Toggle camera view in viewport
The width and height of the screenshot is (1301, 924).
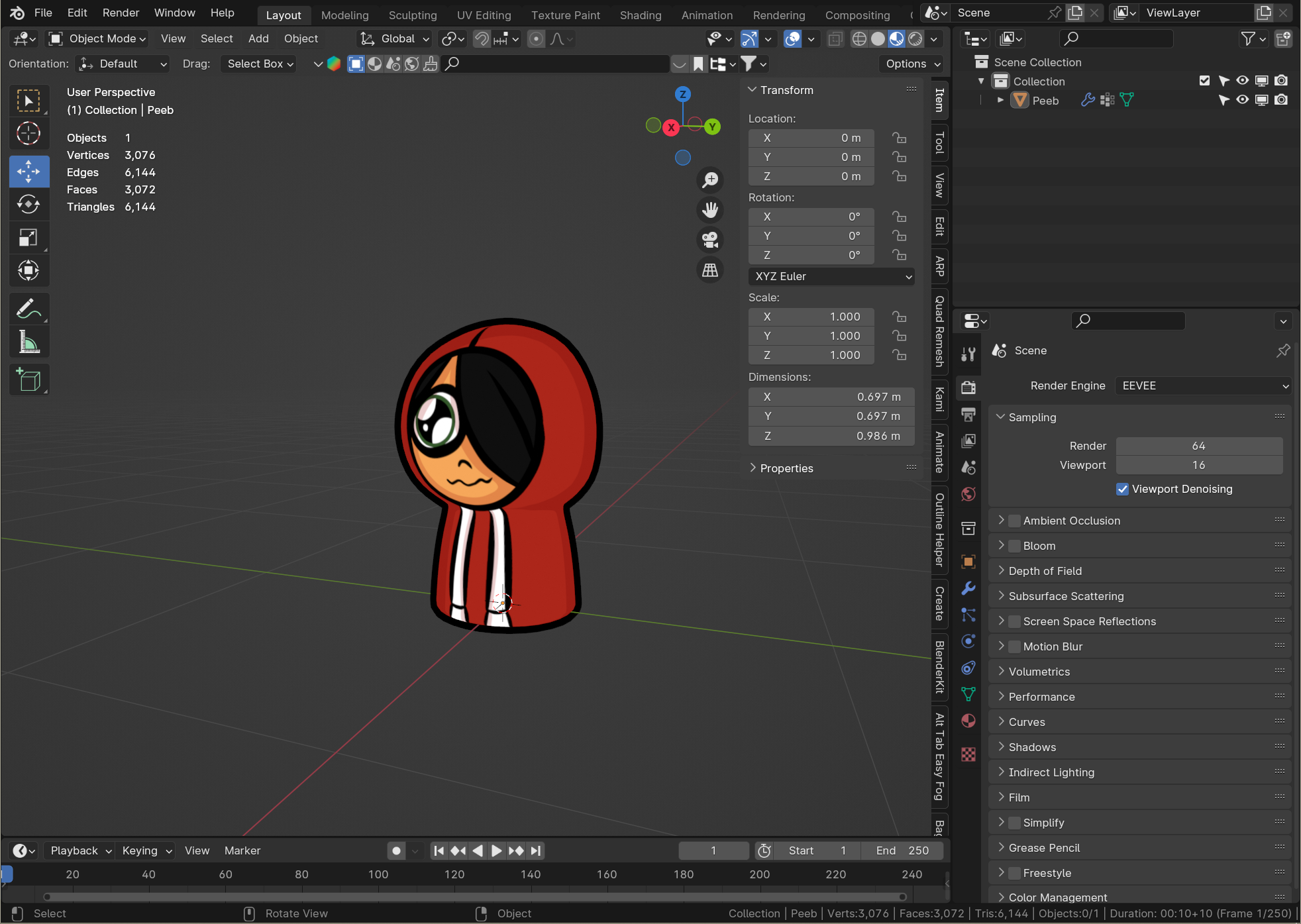point(710,240)
